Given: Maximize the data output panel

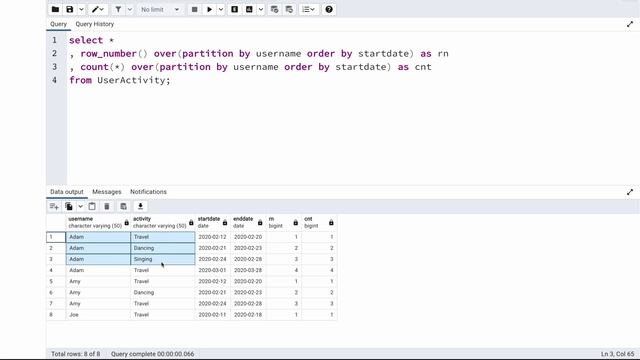Looking at the screenshot, I should tap(630, 192).
